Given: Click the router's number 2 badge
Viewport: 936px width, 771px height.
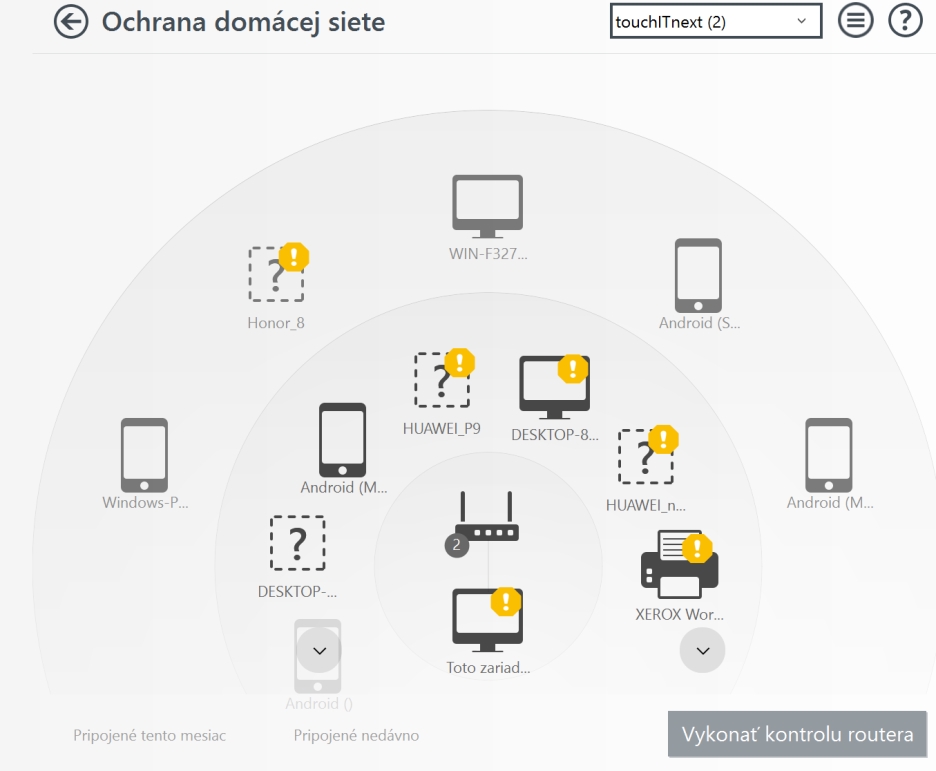Looking at the screenshot, I should [457, 545].
